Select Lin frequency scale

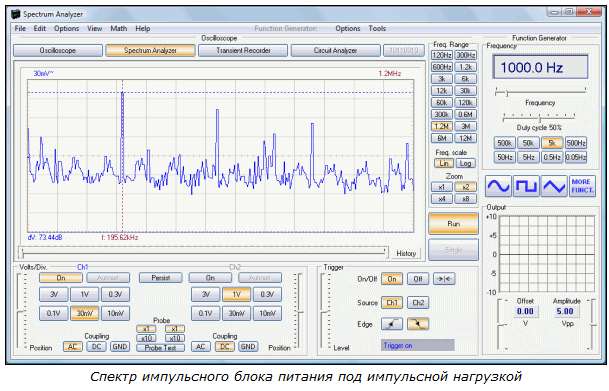point(444,163)
